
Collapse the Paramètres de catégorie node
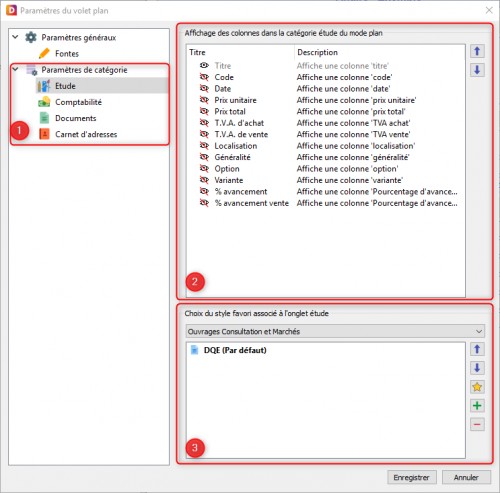click(x=15, y=69)
